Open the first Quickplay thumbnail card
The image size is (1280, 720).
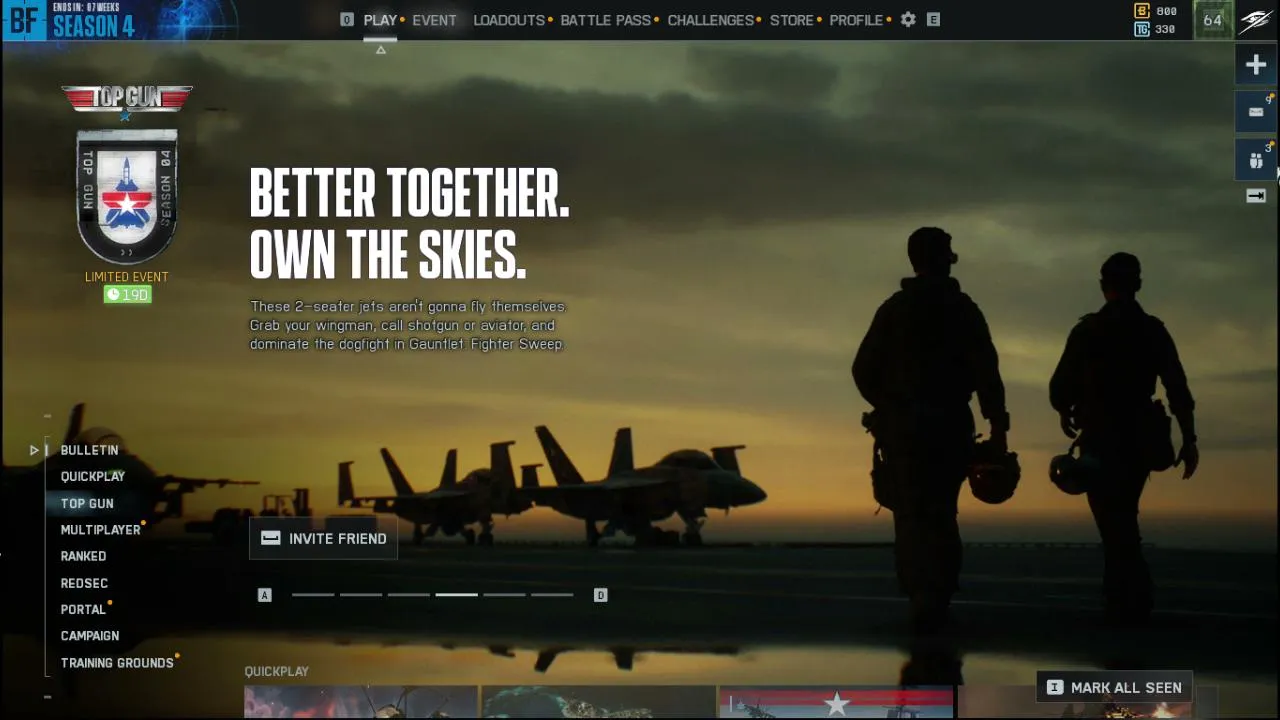pyautogui.click(x=361, y=702)
